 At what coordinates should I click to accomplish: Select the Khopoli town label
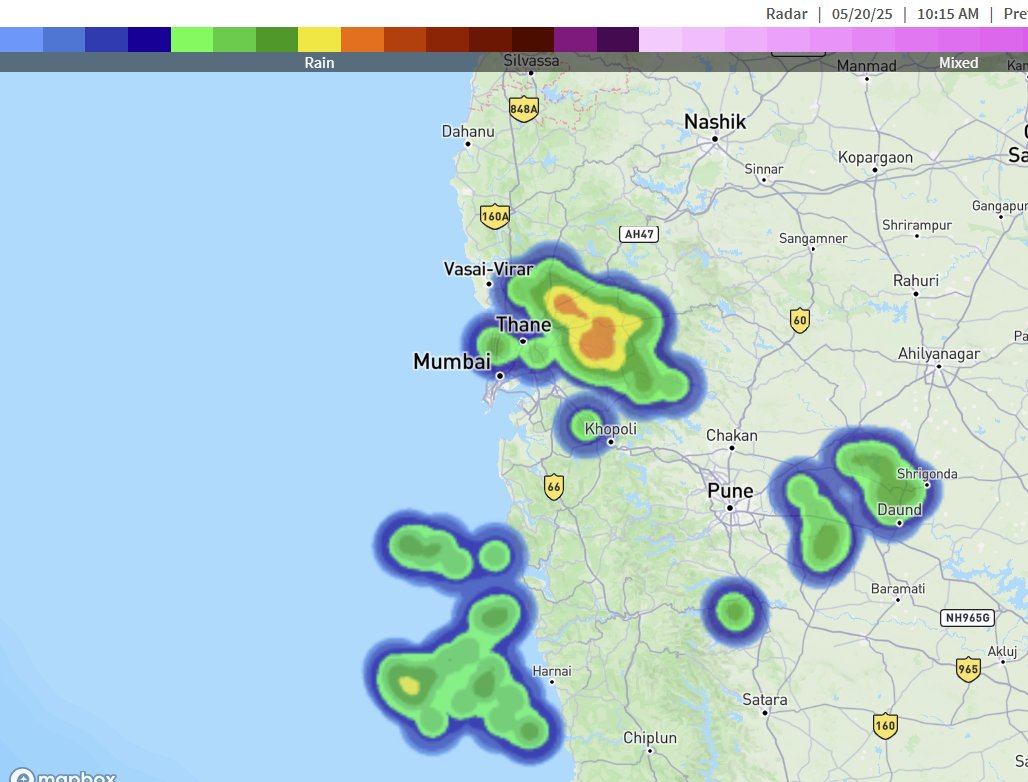click(x=610, y=429)
